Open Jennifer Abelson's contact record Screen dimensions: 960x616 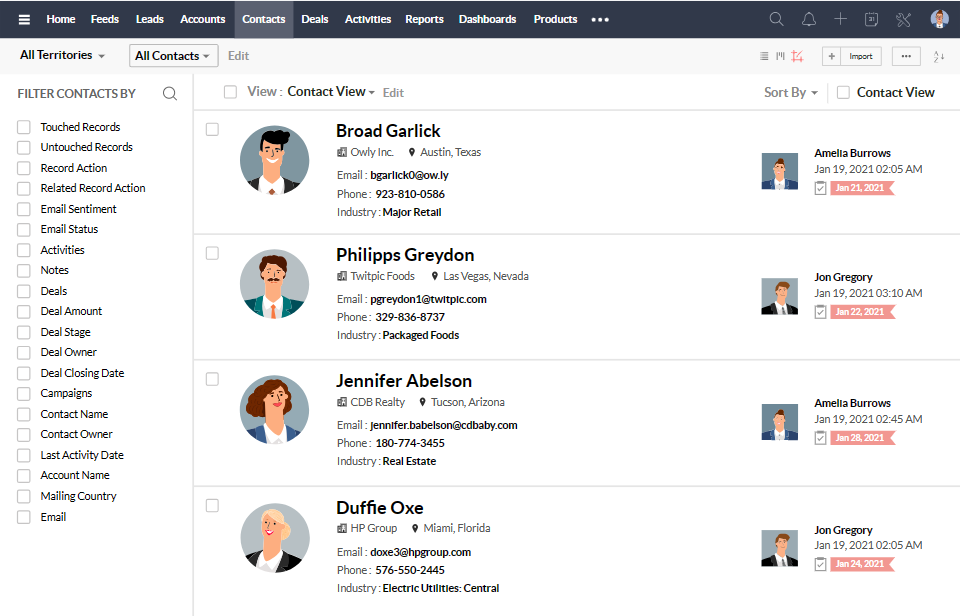(x=403, y=381)
